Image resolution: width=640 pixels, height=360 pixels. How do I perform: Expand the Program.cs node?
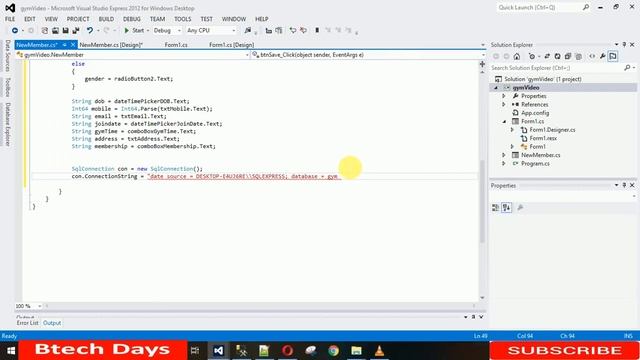504,163
